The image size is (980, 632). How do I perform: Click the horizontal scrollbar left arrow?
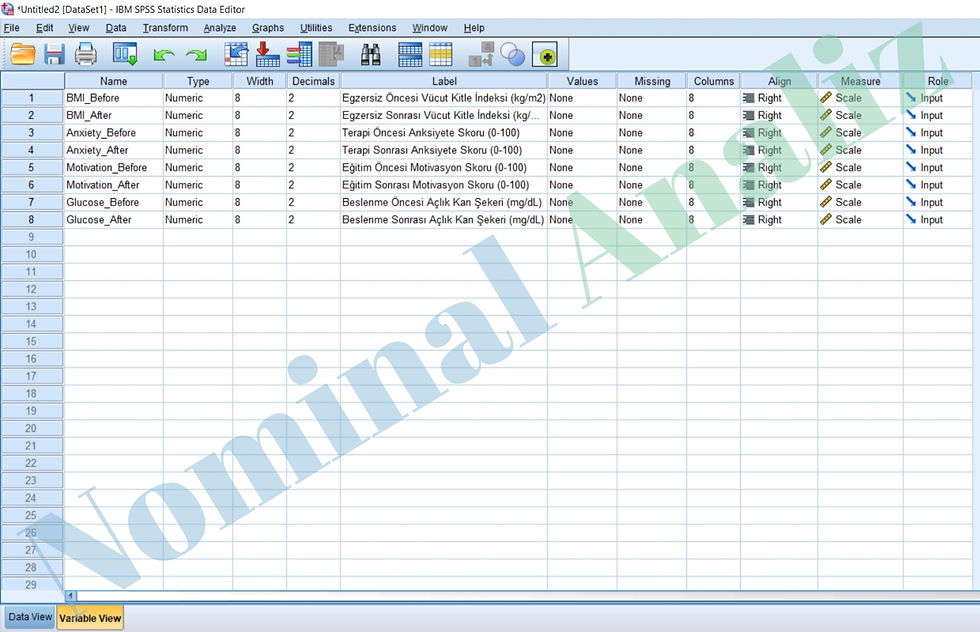(70, 596)
